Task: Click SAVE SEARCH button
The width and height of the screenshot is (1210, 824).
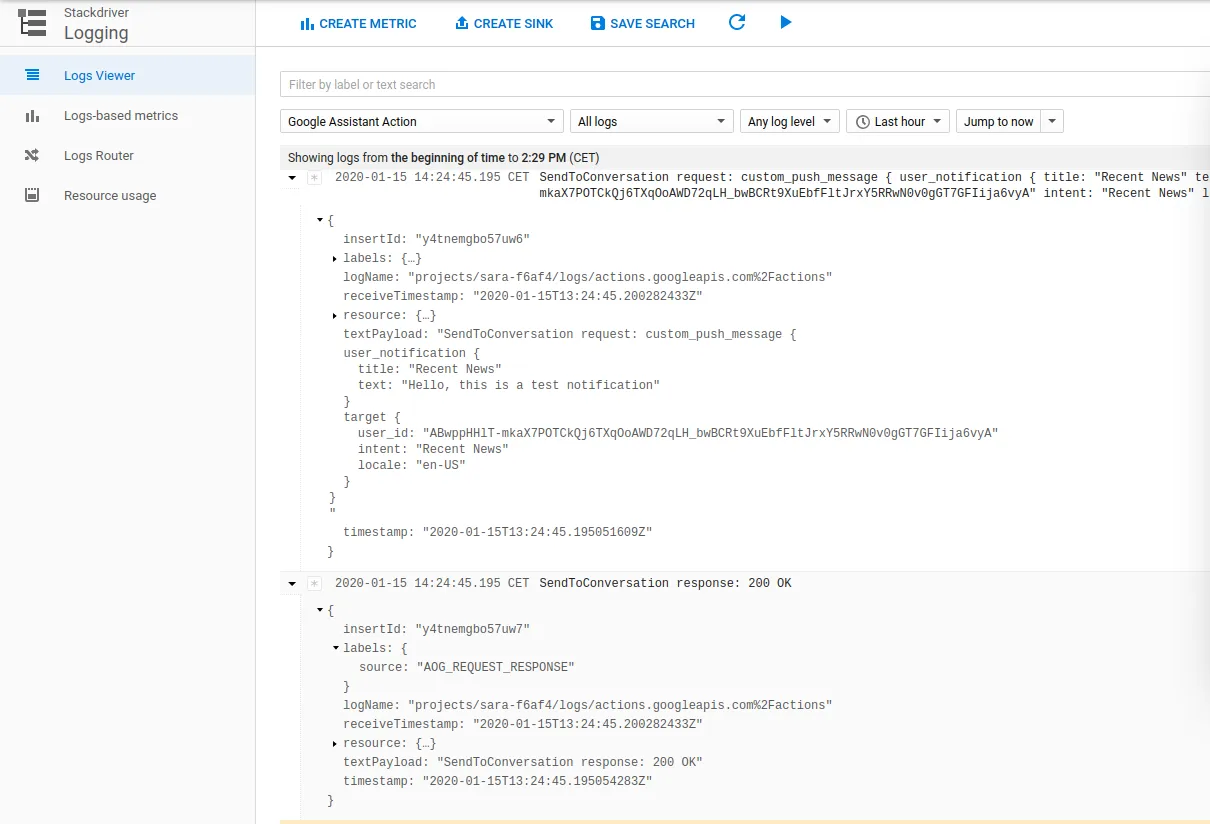Action: [642, 23]
